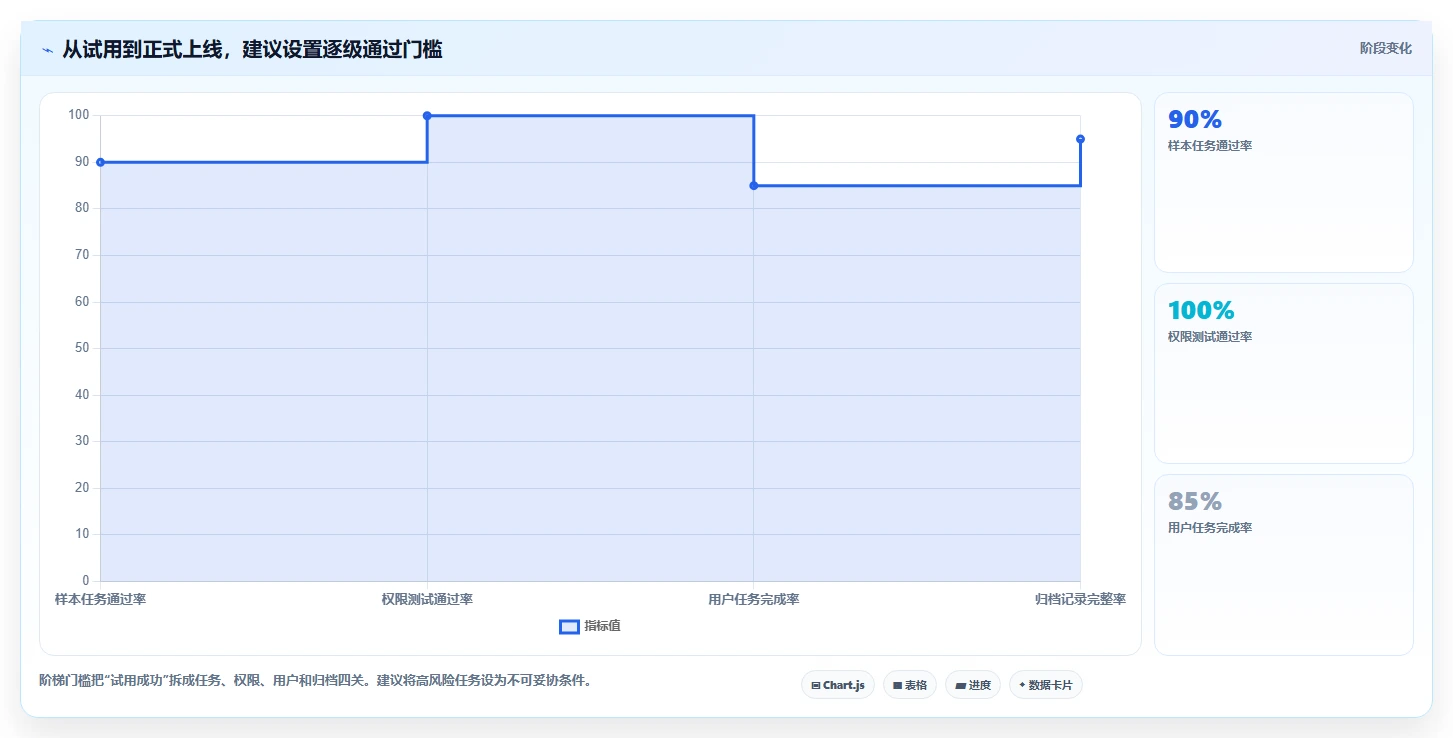Click the y-axis value 0
The width and height of the screenshot is (1453, 738).
click(85, 581)
